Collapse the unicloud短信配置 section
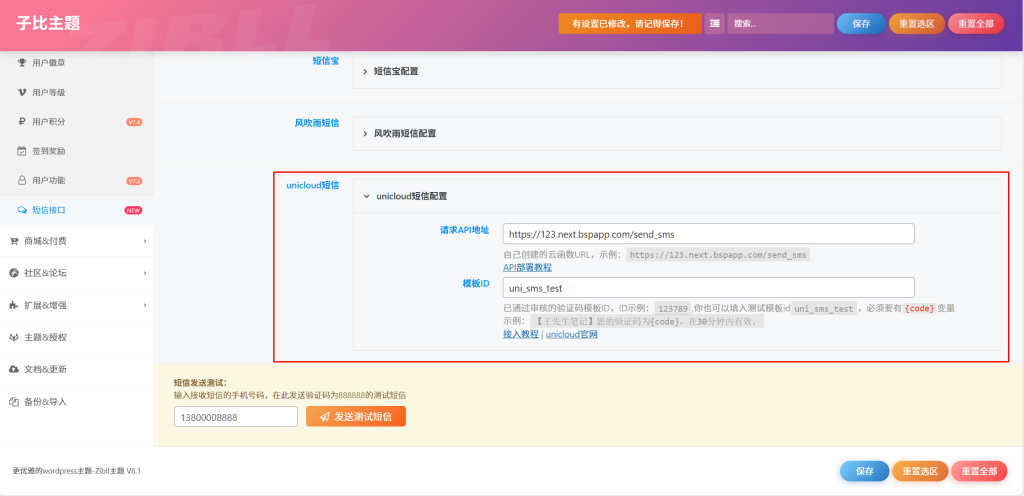Screen dimensions: 1024x496 [x=410, y=196]
